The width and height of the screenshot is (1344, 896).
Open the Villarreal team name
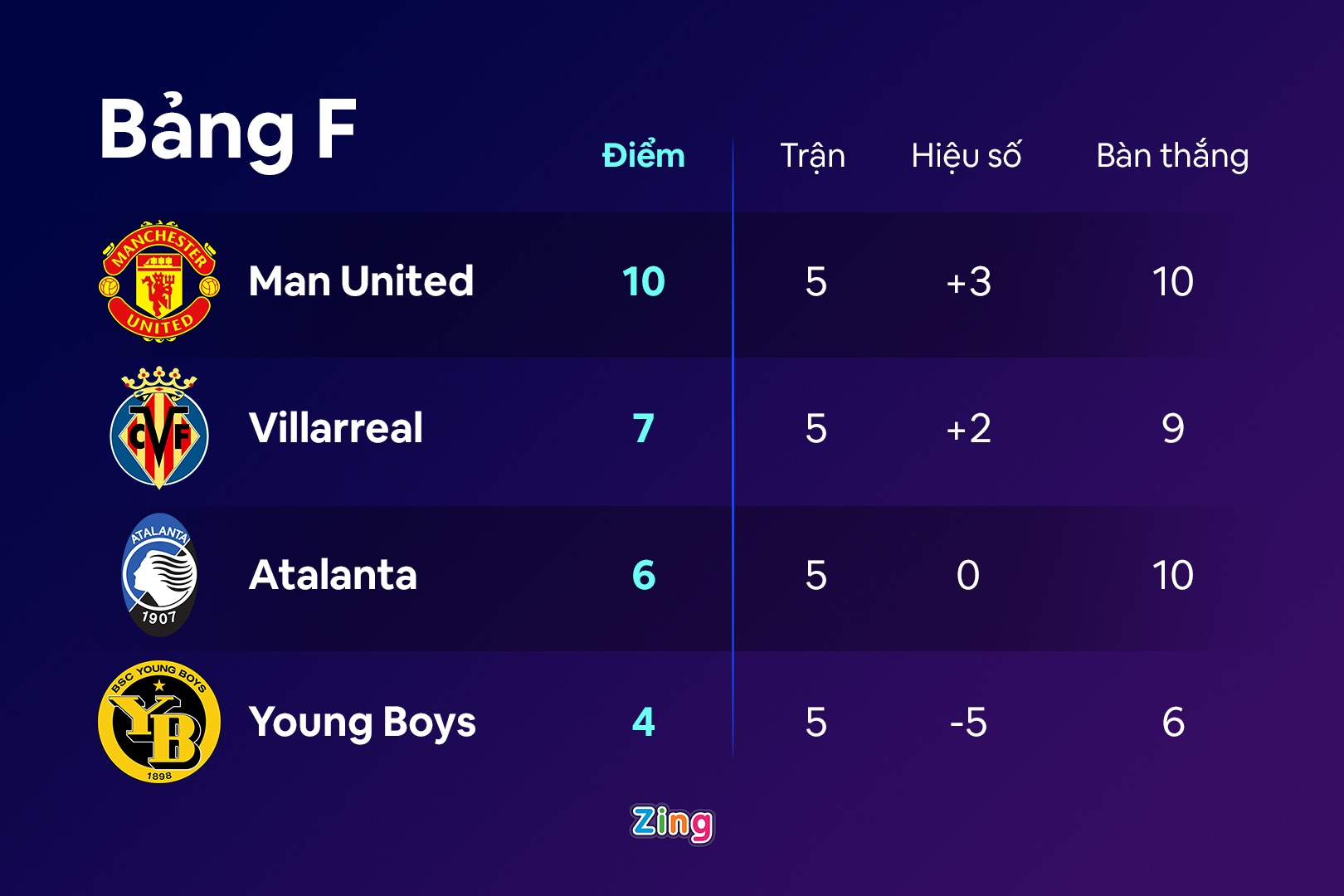coord(336,428)
